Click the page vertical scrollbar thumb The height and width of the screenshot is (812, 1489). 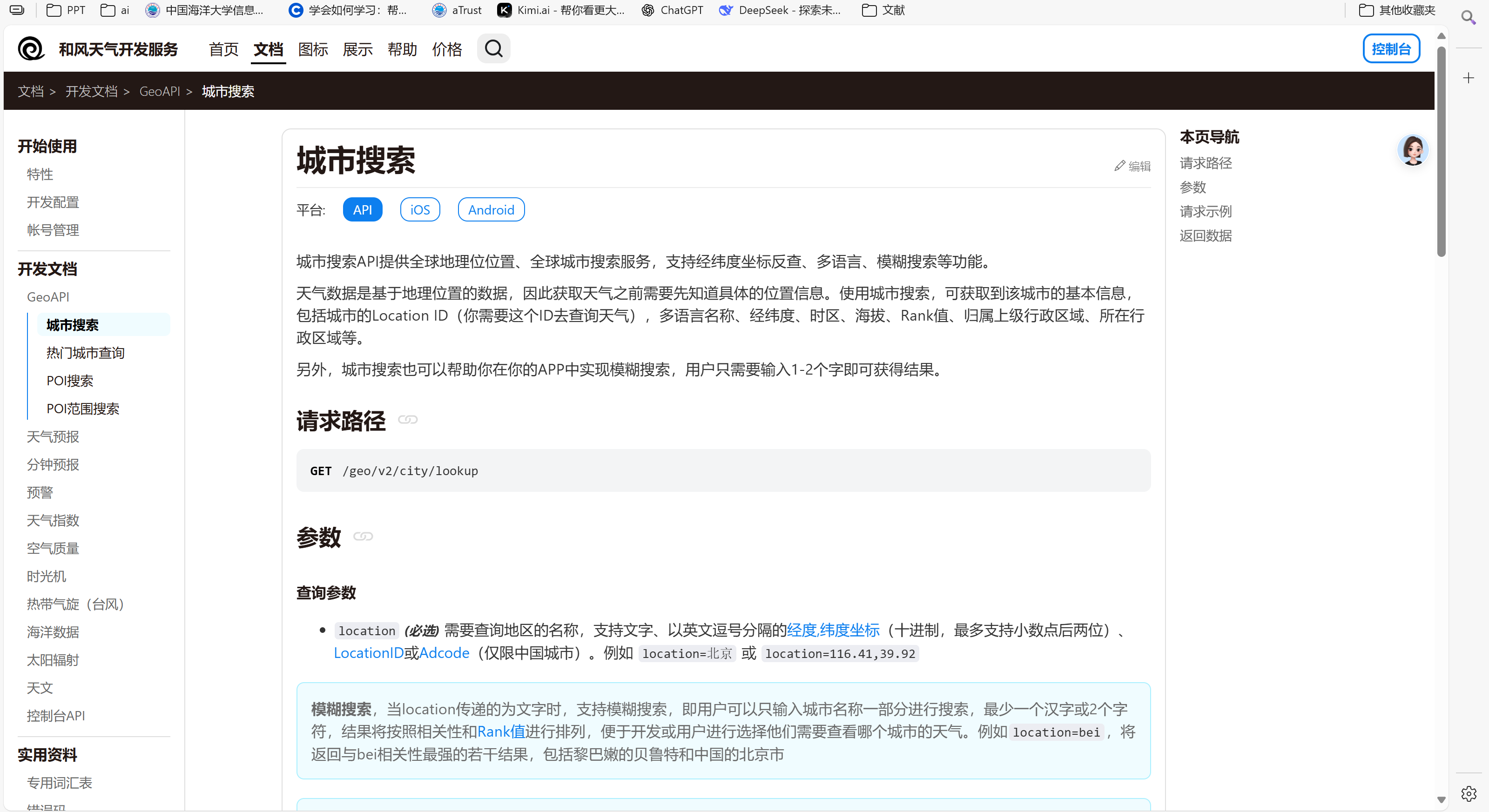[x=1442, y=151]
